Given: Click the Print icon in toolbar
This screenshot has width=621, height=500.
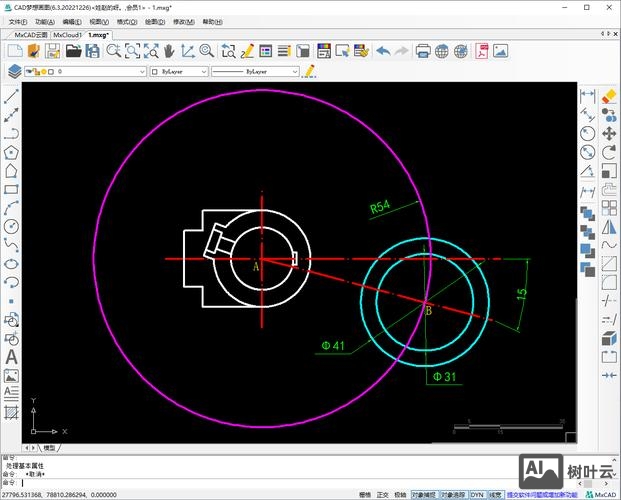Looking at the screenshot, I should pyautogui.click(x=423, y=51).
